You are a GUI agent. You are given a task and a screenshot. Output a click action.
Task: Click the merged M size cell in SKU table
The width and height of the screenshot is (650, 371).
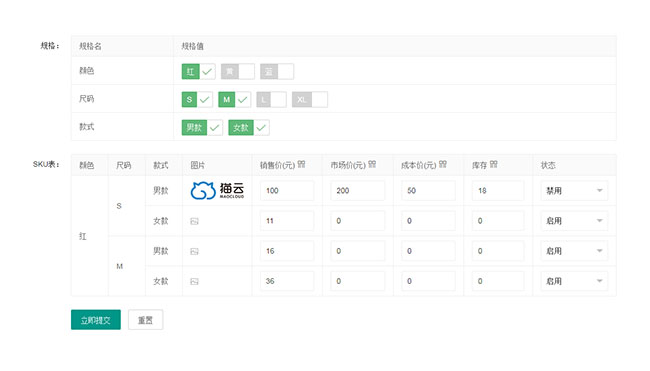tap(127, 266)
